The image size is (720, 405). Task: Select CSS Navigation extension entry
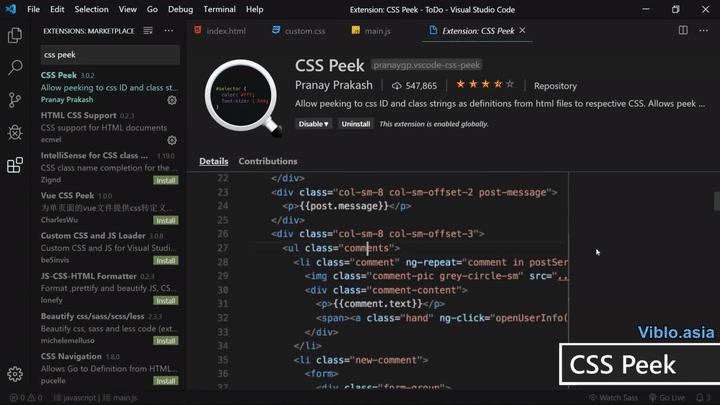coord(109,368)
